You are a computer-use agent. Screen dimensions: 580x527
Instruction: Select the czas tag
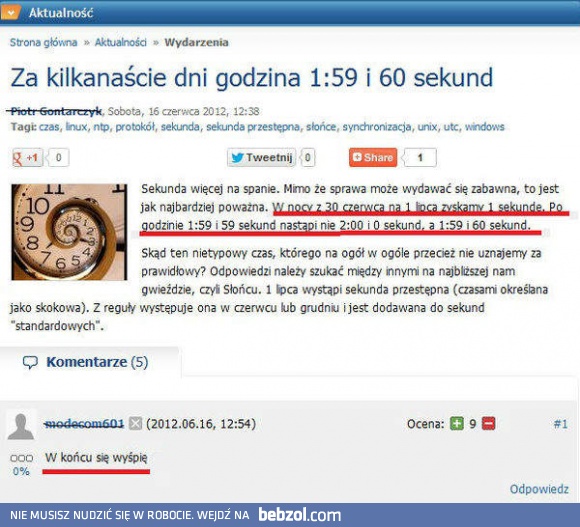(49, 127)
